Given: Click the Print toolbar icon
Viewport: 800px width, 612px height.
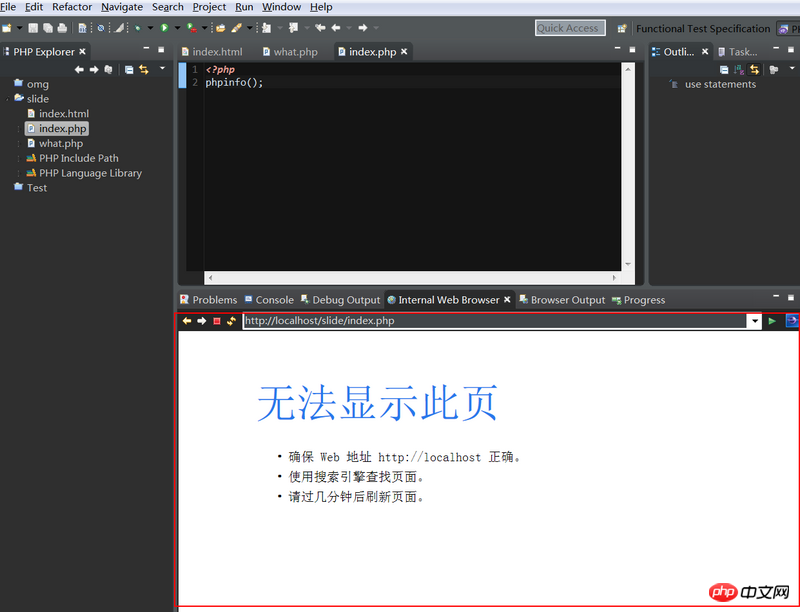Looking at the screenshot, I should [62, 28].
